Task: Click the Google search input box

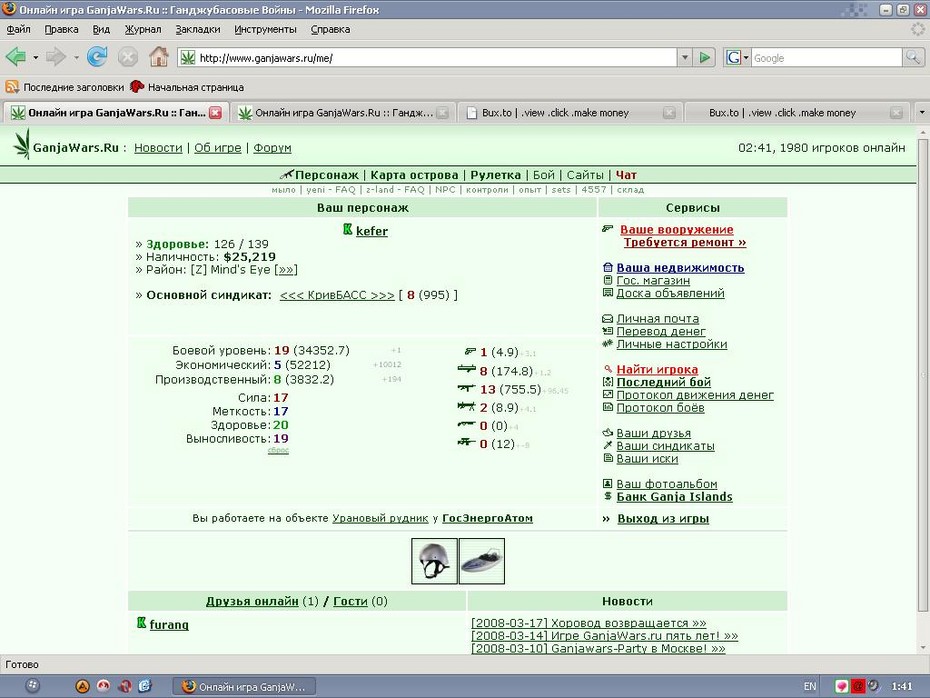Action: point(827,58)
